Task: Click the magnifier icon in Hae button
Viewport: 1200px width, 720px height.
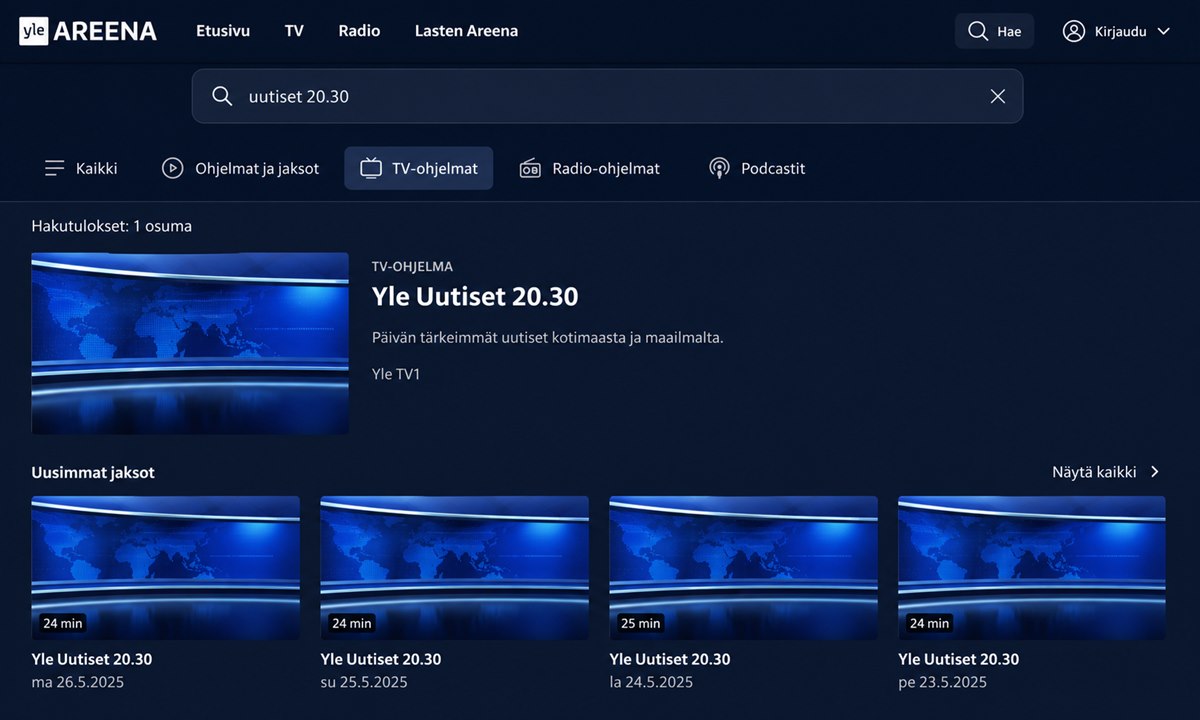Action: click(977, 31)
